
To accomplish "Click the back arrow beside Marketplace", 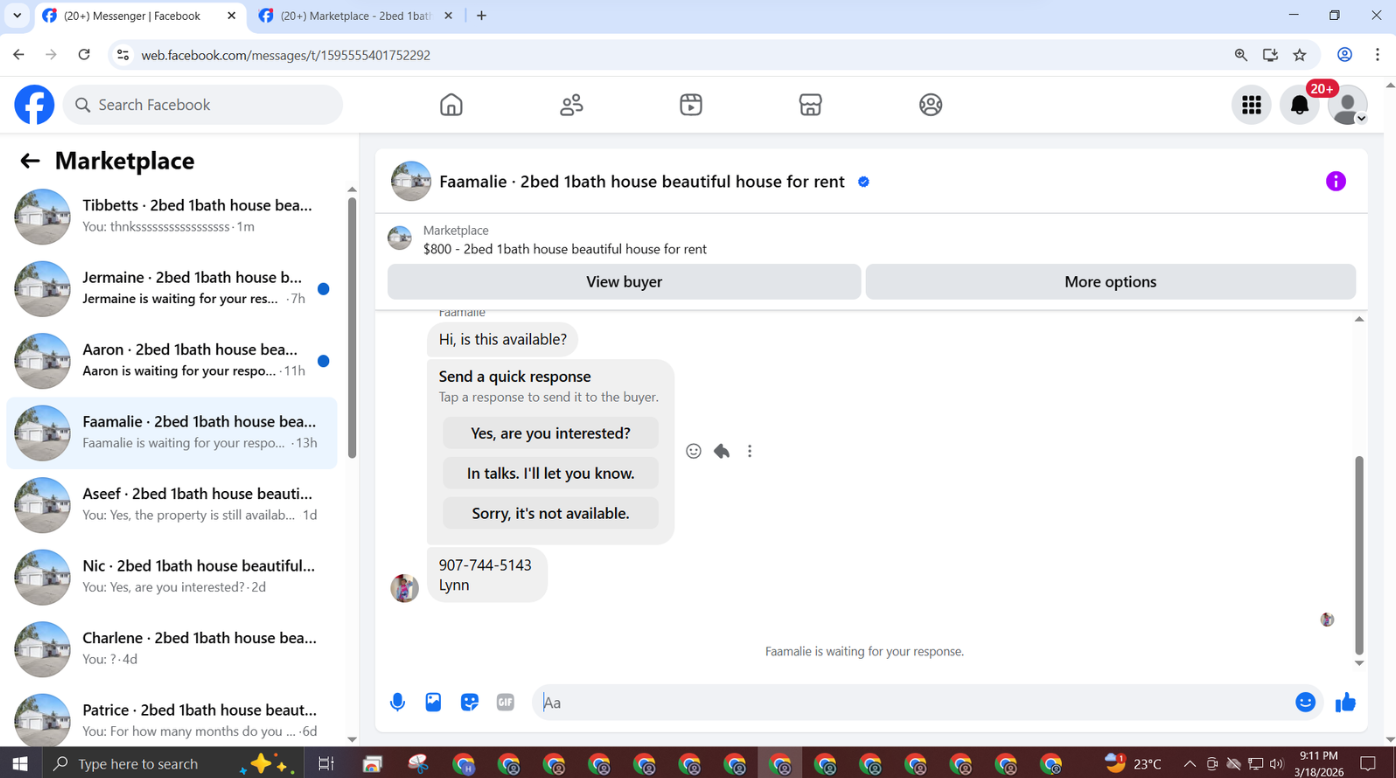I will (30, 161).
